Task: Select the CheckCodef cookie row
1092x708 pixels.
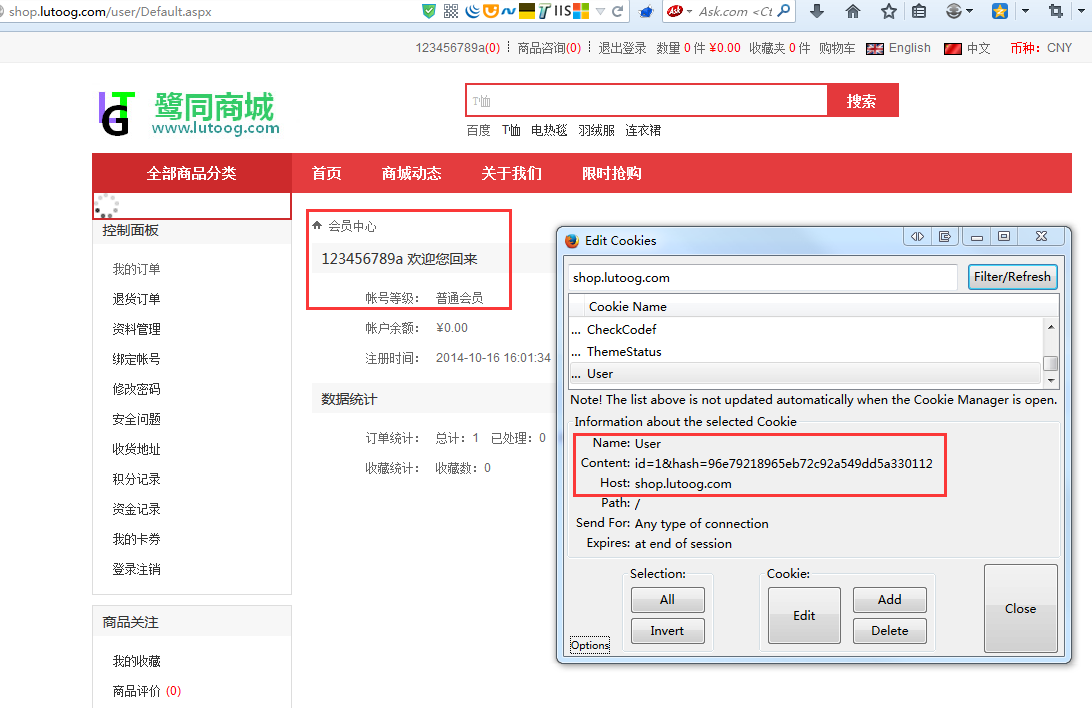Action: pyautogui.click(x=806, y=329)
